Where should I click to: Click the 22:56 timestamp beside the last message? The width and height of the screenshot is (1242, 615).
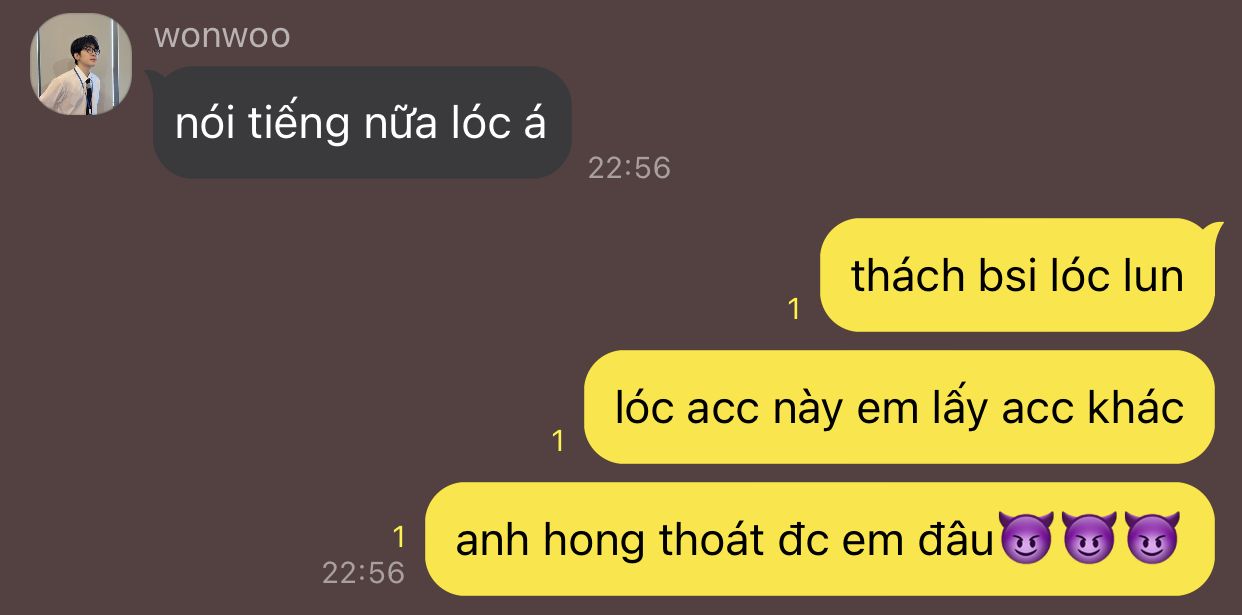click(x=363, y=573)
